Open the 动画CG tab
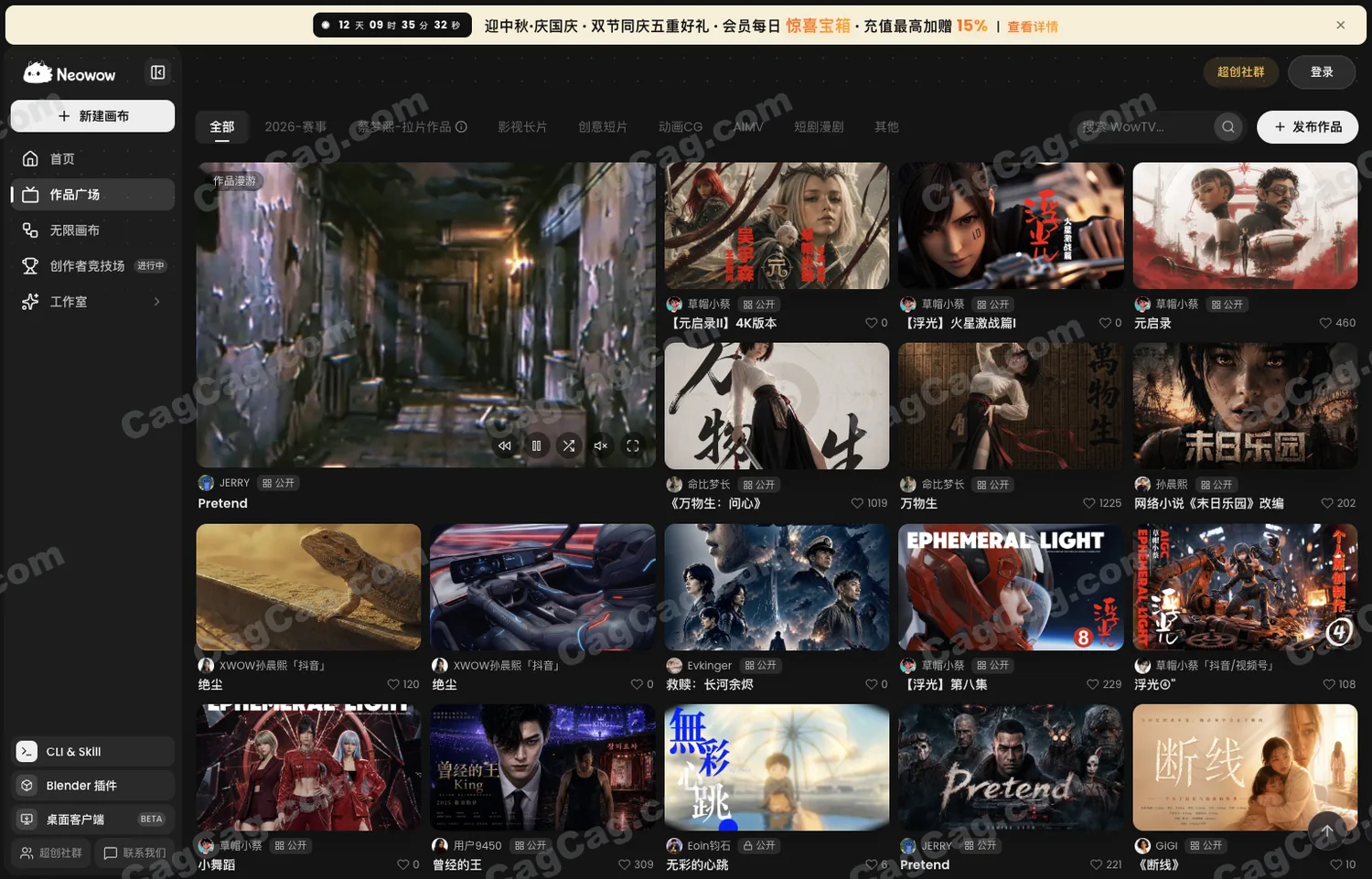1372x879 pixels. (x=681, y=127)
